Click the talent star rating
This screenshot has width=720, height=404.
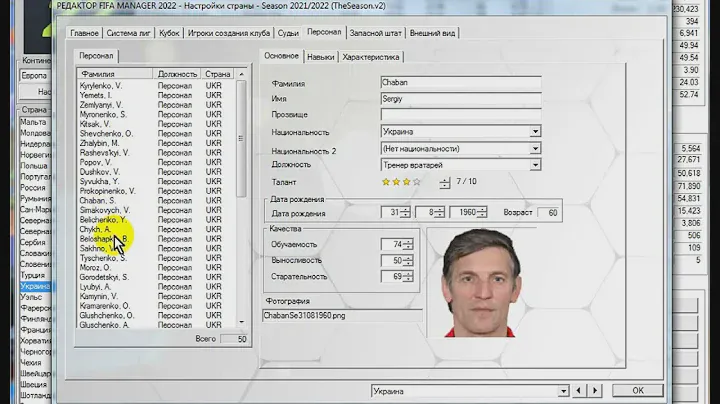point(402,183)
